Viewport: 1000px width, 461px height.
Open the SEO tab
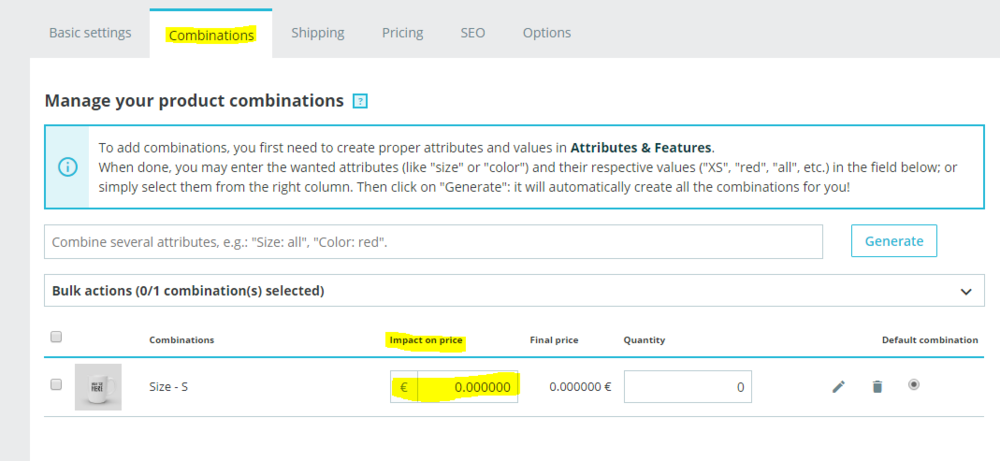point(473,33)
